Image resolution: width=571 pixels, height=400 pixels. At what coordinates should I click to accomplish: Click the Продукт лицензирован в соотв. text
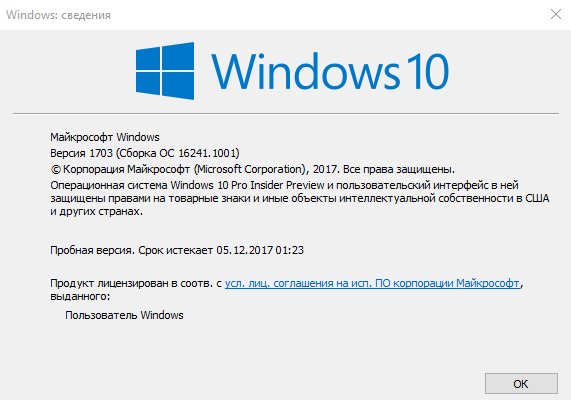(x=131, y=283)
